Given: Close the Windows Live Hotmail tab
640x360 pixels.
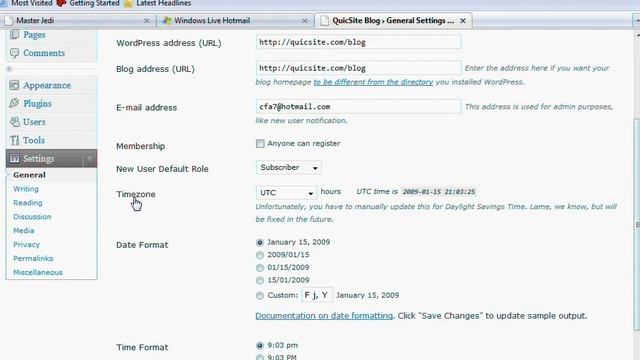Looking at the screenshot, I should [x=304, y=21].
